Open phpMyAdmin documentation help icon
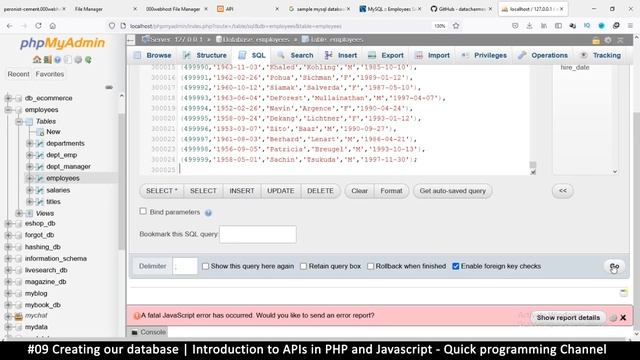This screenshot has width=640, height=360. coord(58,60)
